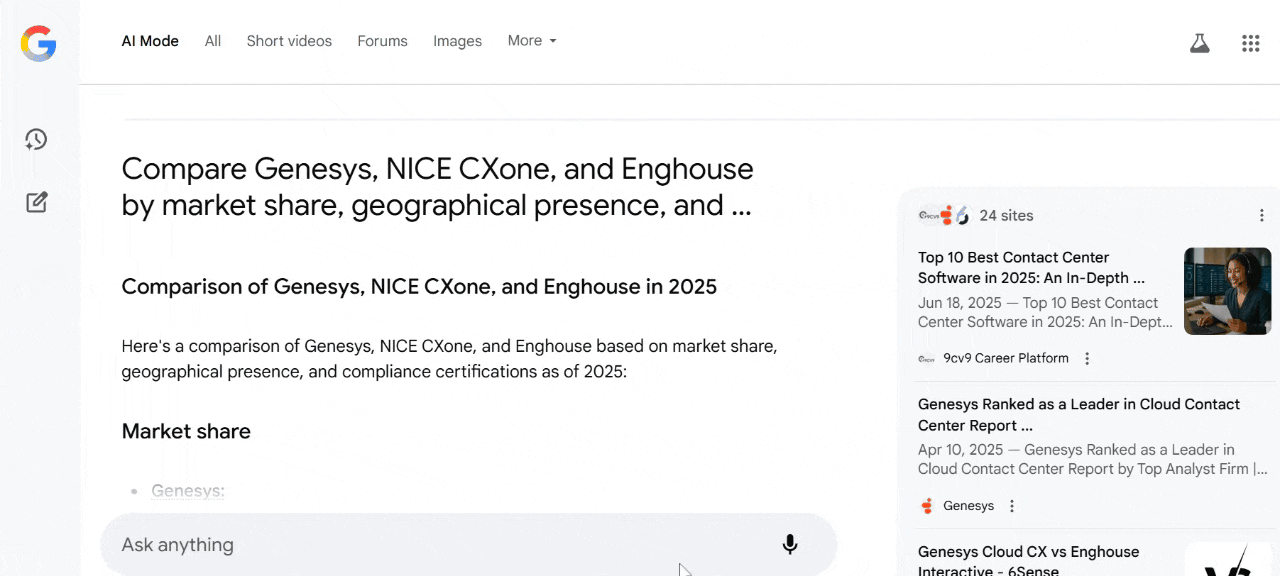Click the Genesys source favicon

927,506
